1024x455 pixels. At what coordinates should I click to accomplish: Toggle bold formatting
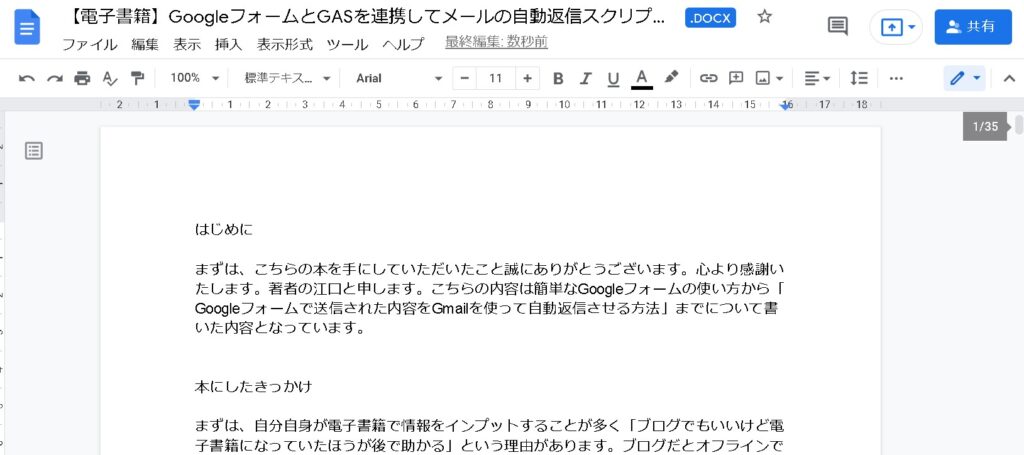[x=558, y=78]
